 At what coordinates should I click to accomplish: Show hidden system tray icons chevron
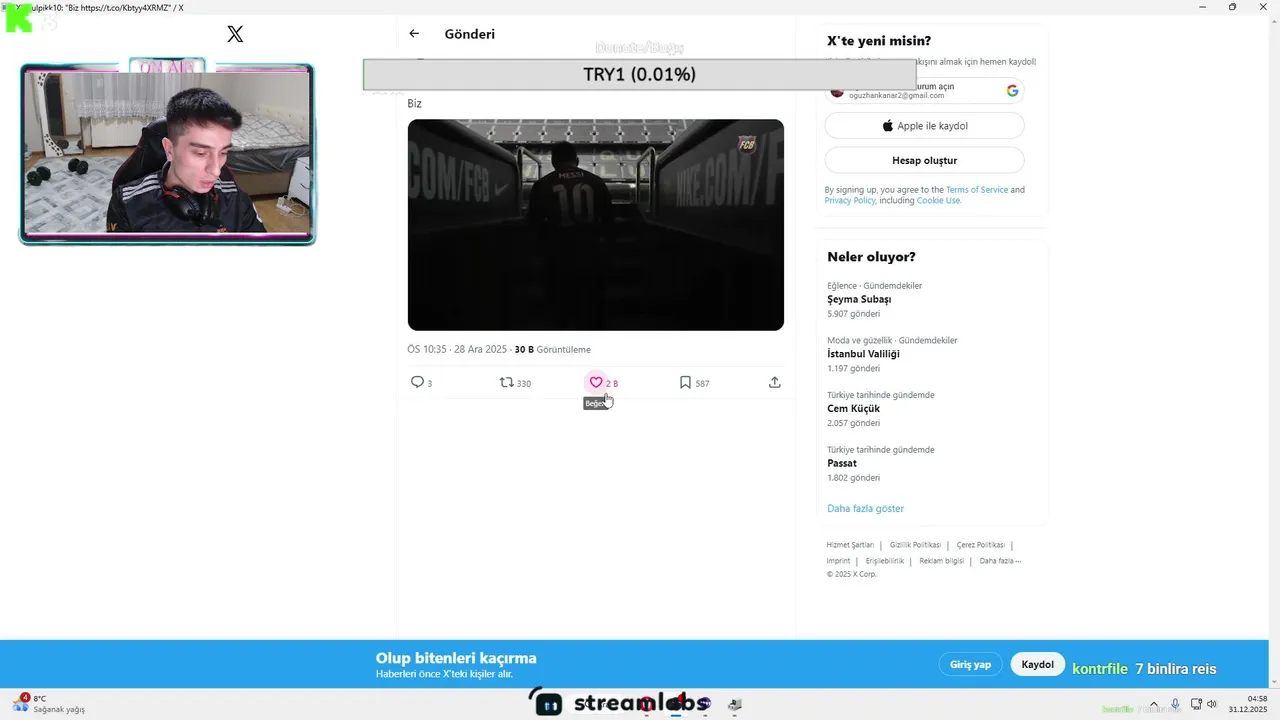click(x=1153, y=704)
